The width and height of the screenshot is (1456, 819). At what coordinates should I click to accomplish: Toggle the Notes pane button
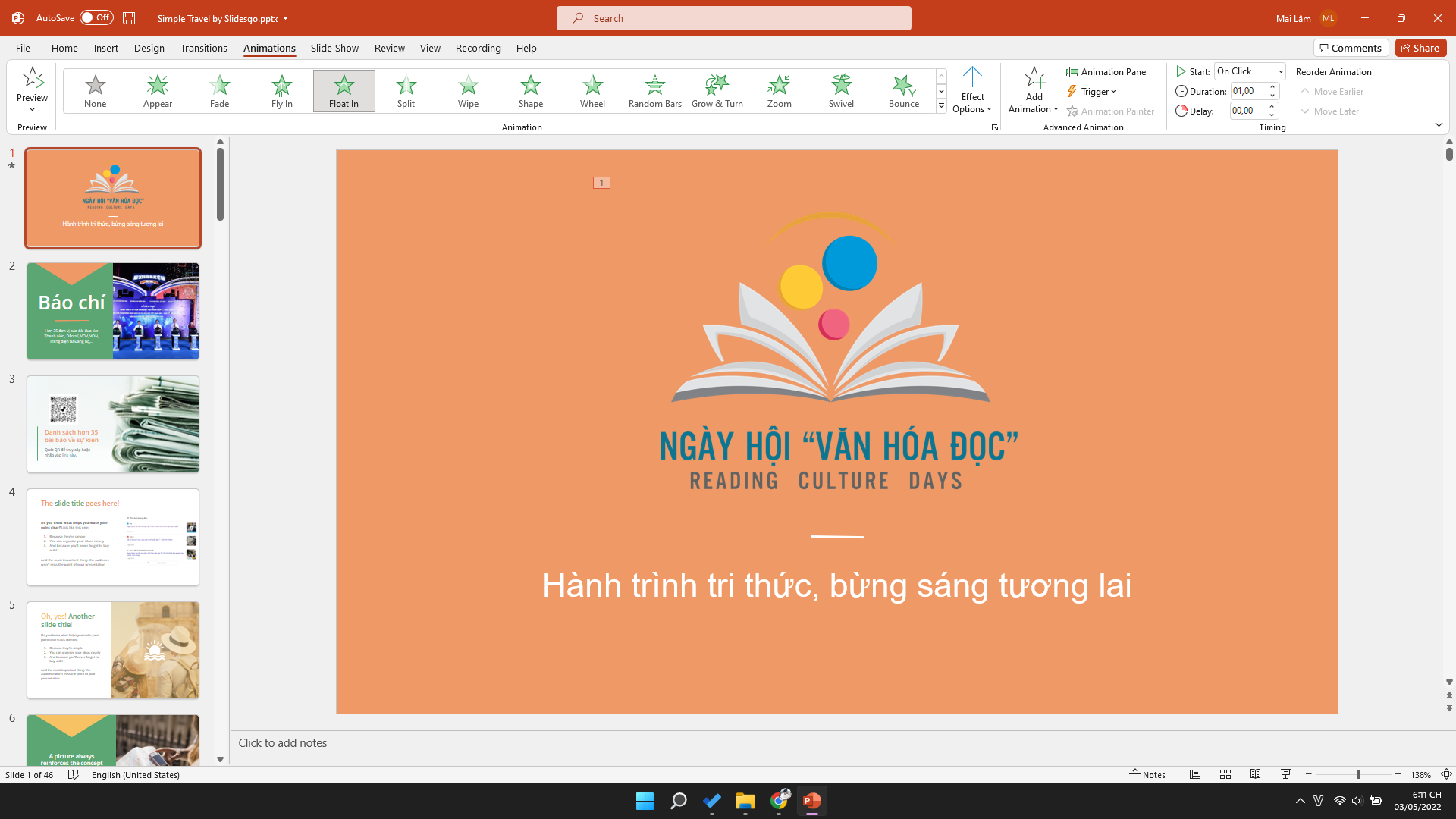(x=1147, y=774)
